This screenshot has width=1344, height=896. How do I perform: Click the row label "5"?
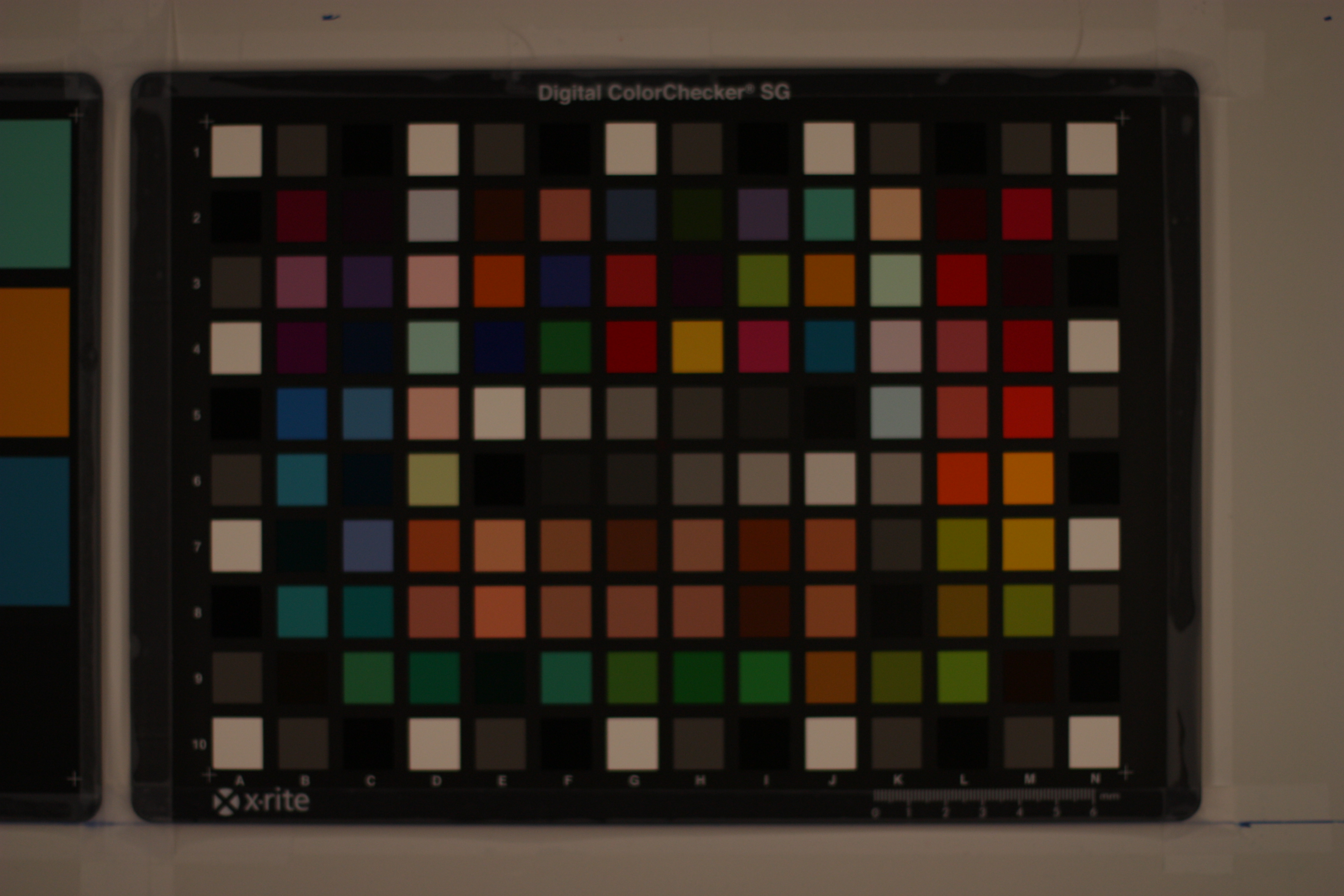[x=197, y=415]
